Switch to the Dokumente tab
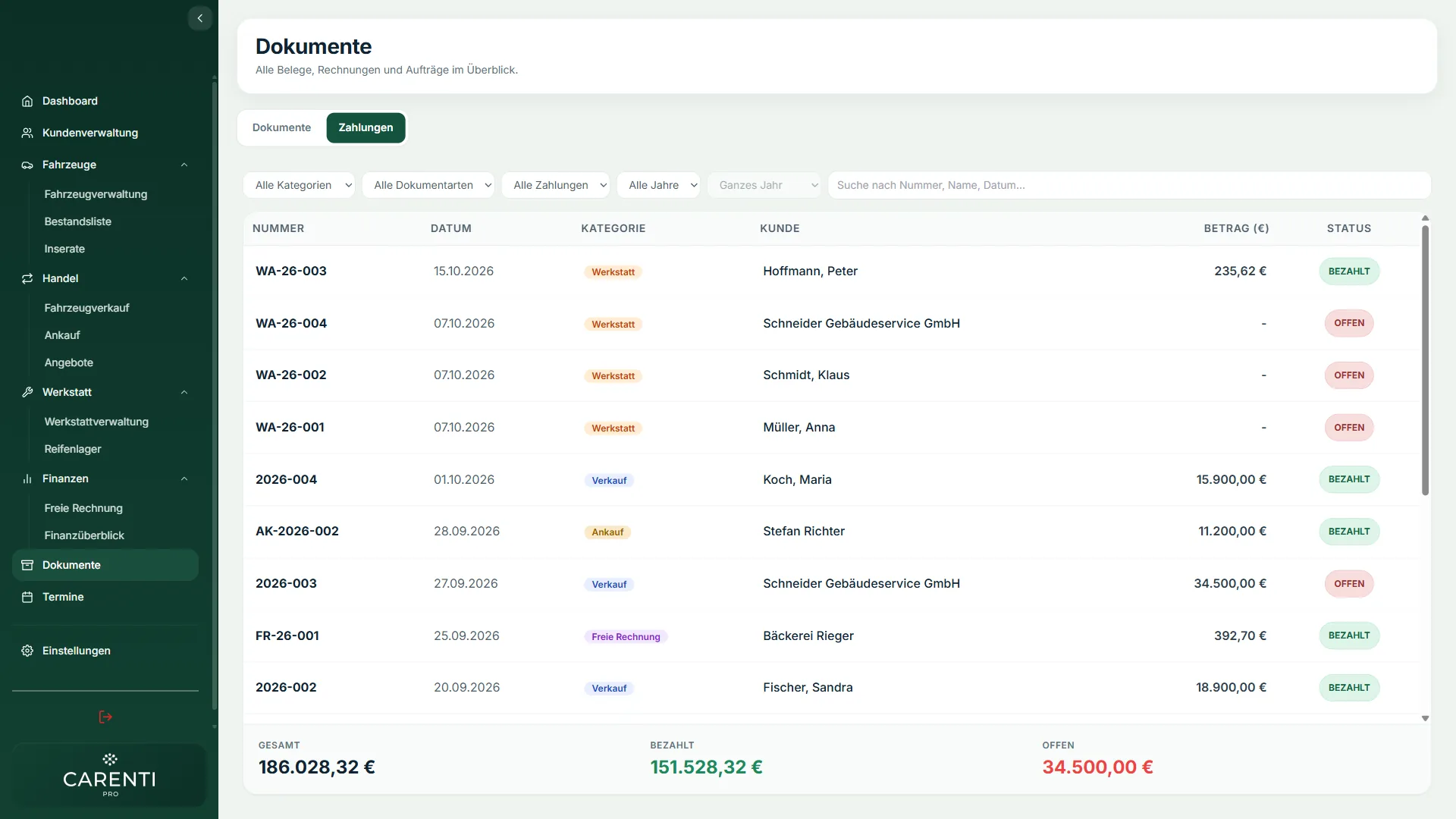Image resolution: width=1456 pixels, height=819 pixels. tap(281, 127)
